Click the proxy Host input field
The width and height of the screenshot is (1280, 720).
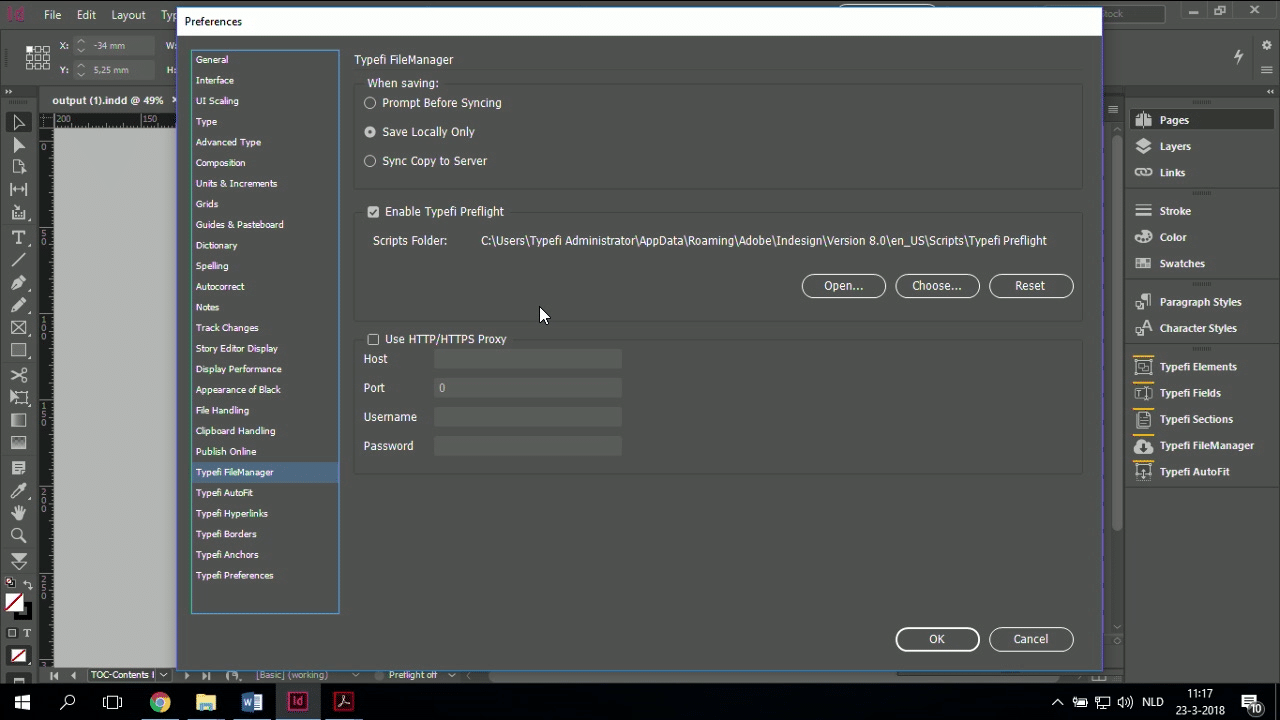528,359
